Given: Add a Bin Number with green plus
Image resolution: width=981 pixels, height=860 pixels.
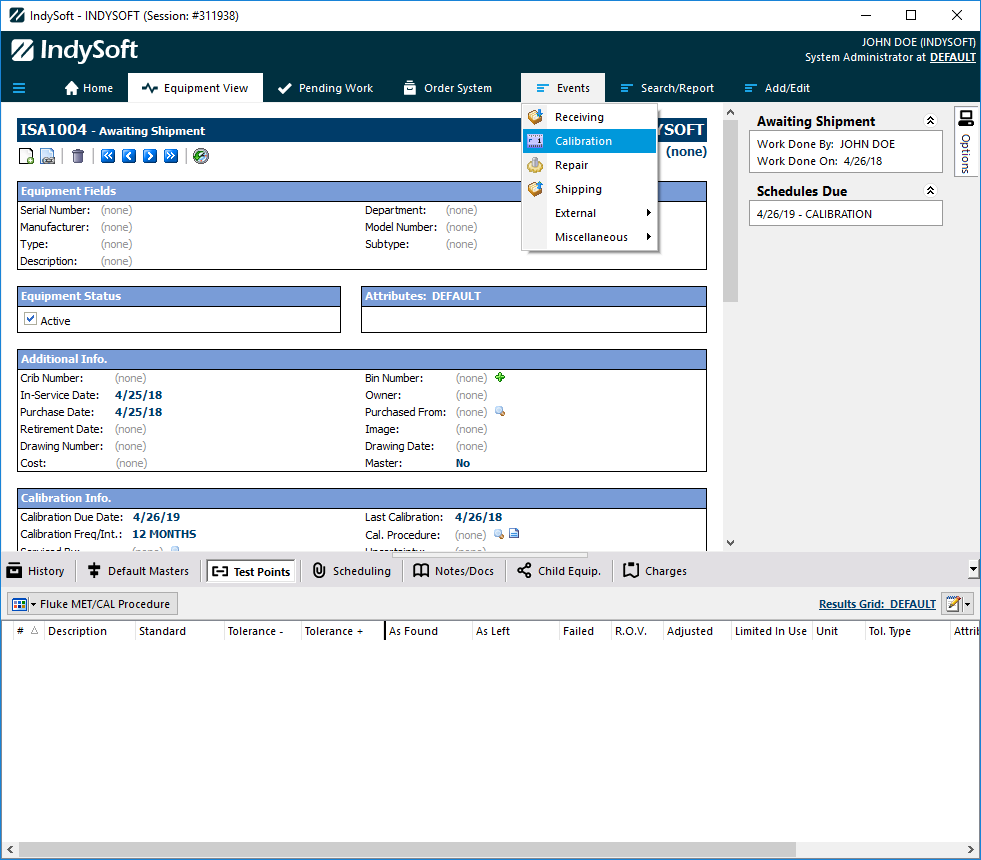Looking at the screenshot, I should point(500,378).
